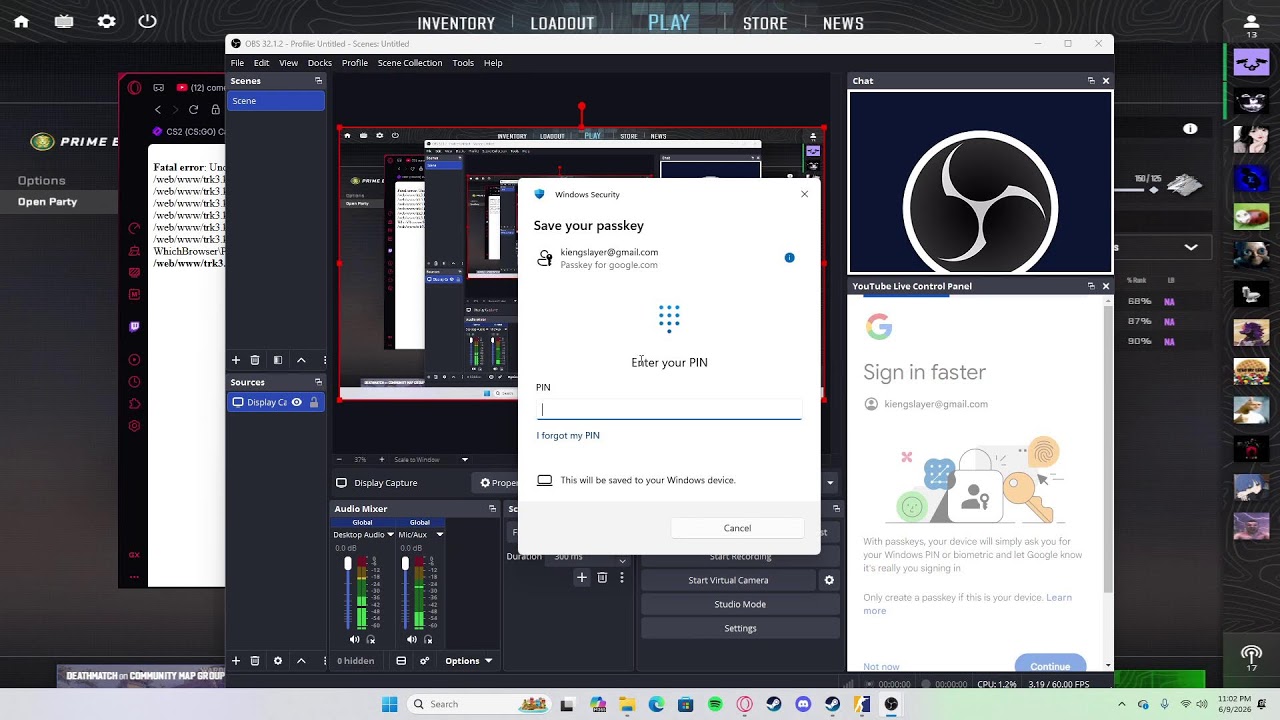The height and width of the screenshot is (720, 1280).
Task: Click Continue button in YouTube Live panel
Action: coord(1050,665)
